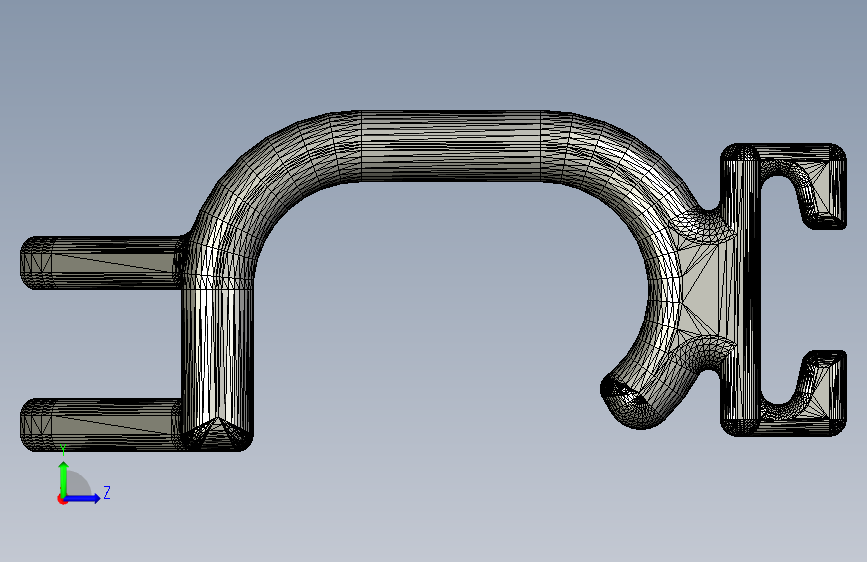Select the upper left cylindrical prong of model

point(102,262)
